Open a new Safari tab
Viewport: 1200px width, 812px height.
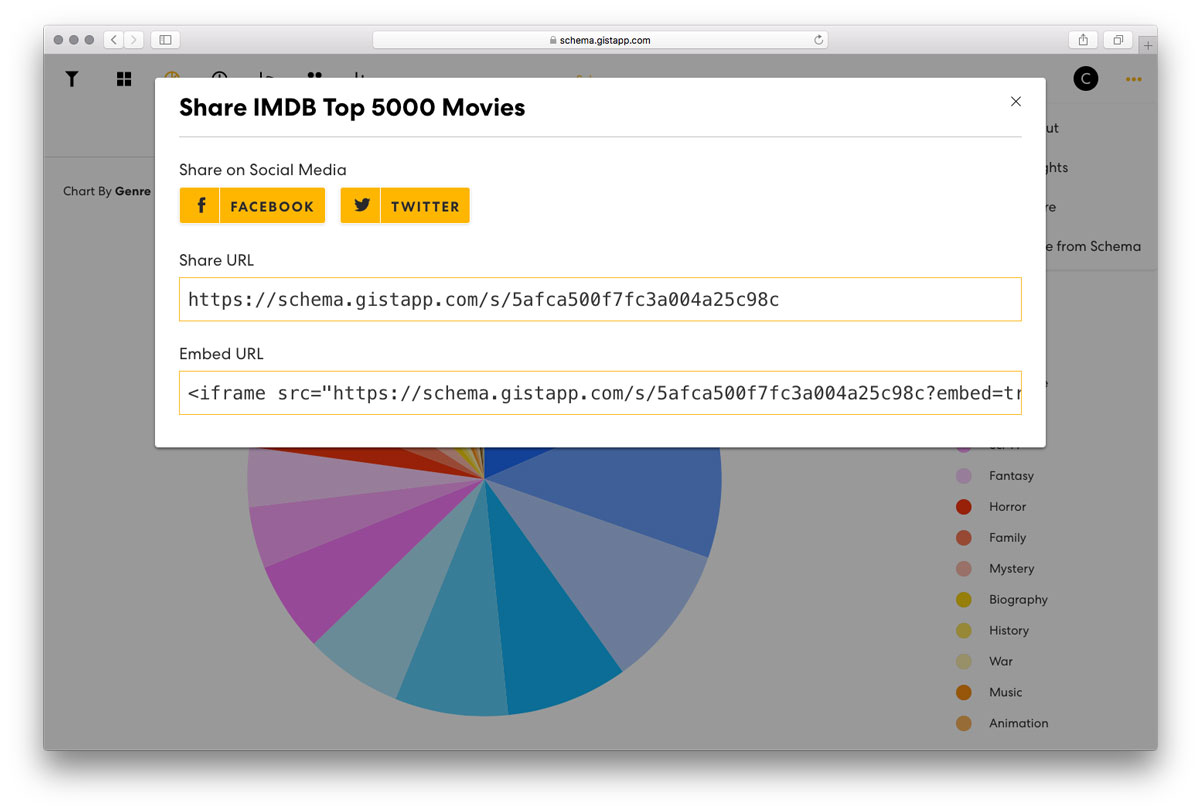(x=1149, y=46)
